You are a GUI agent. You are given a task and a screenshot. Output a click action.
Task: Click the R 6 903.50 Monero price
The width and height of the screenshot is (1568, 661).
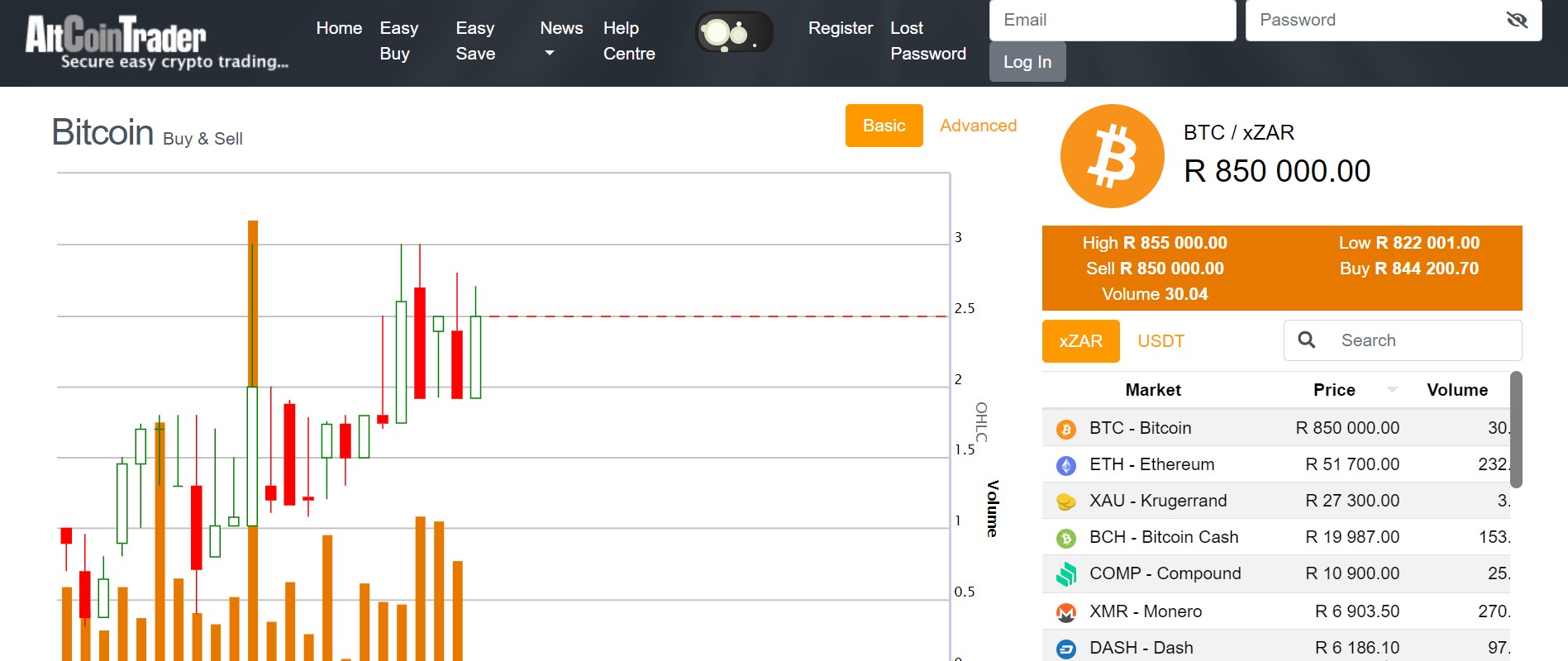point(1357,611)
